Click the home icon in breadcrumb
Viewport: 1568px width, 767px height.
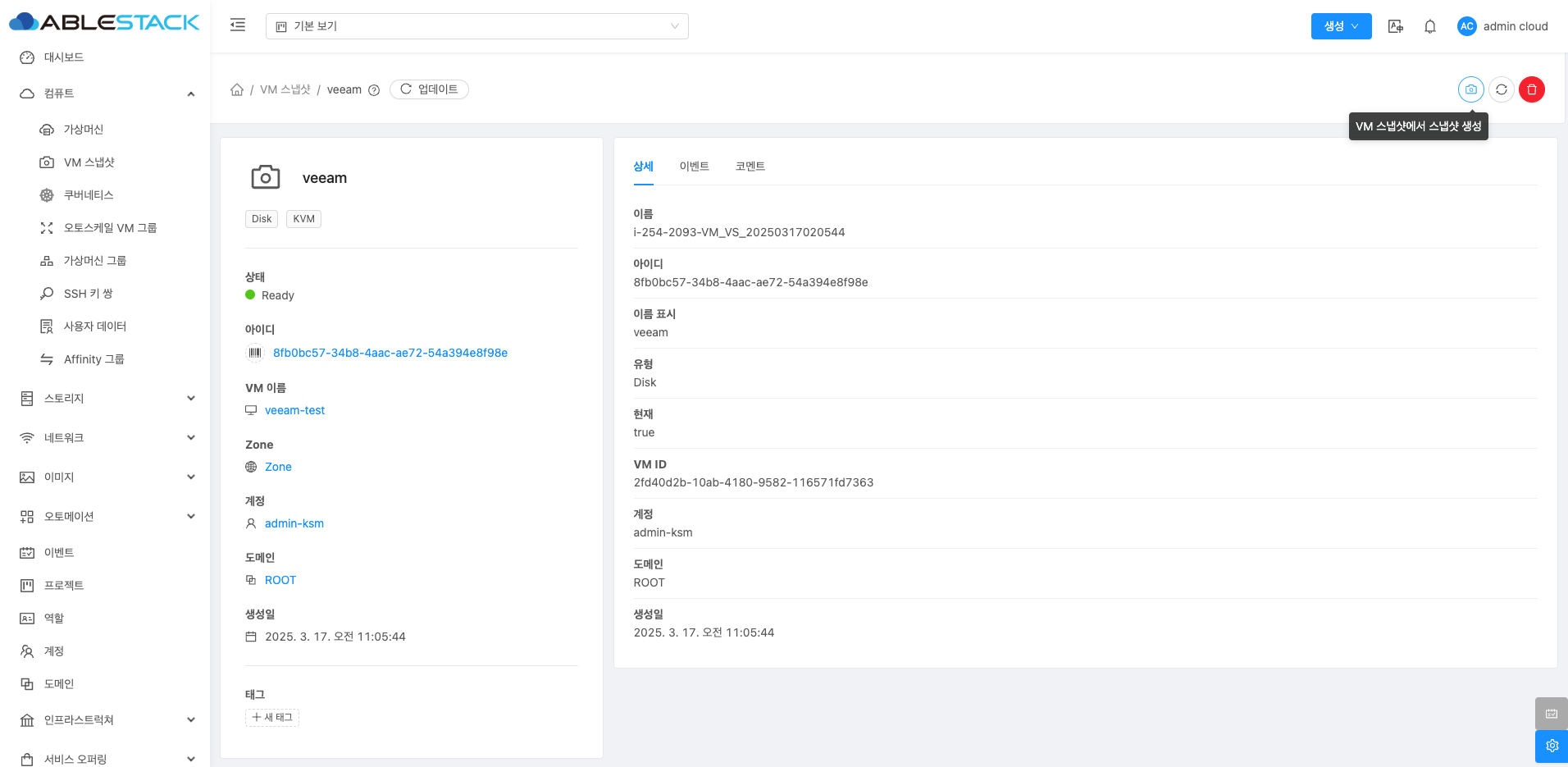point(237,89)
